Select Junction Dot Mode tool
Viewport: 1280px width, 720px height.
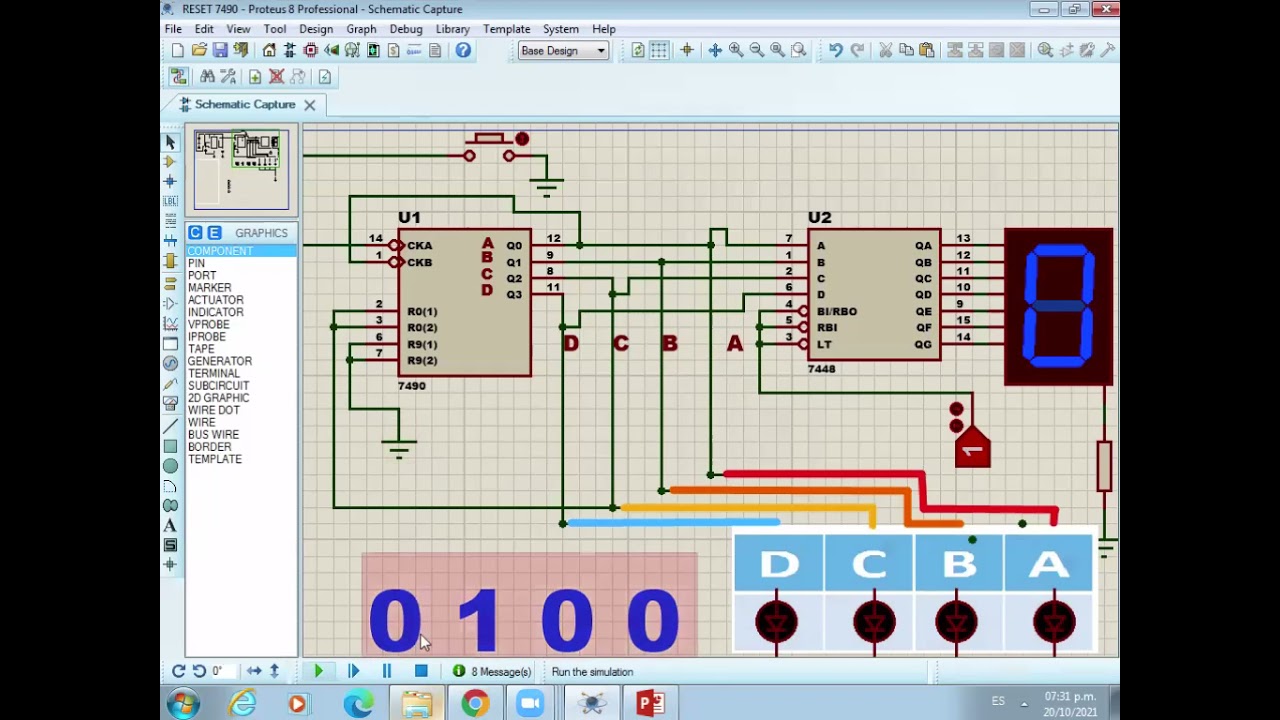tap(170, 181)
